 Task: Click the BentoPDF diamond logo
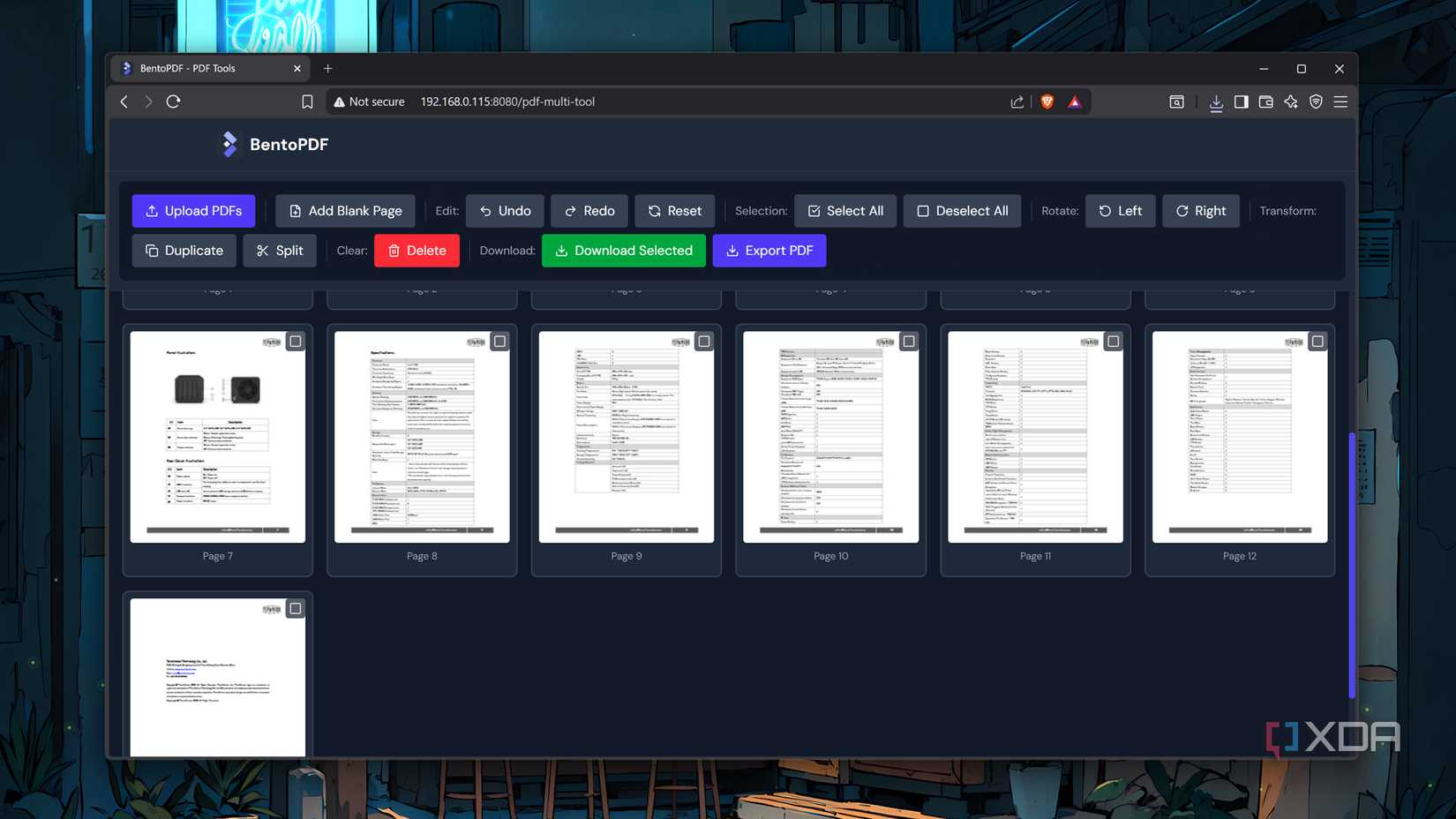(229, 144)
